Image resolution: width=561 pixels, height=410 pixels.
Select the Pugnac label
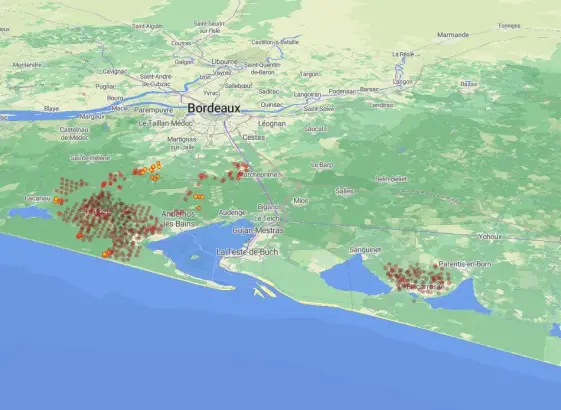106,86
